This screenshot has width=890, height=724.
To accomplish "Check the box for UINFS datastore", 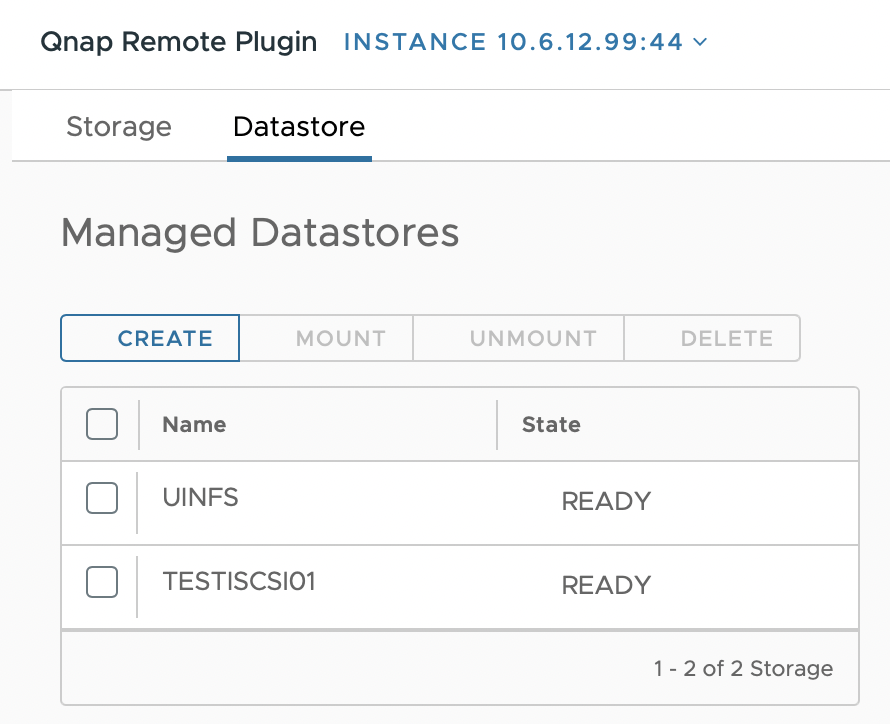I will [102, 498].
